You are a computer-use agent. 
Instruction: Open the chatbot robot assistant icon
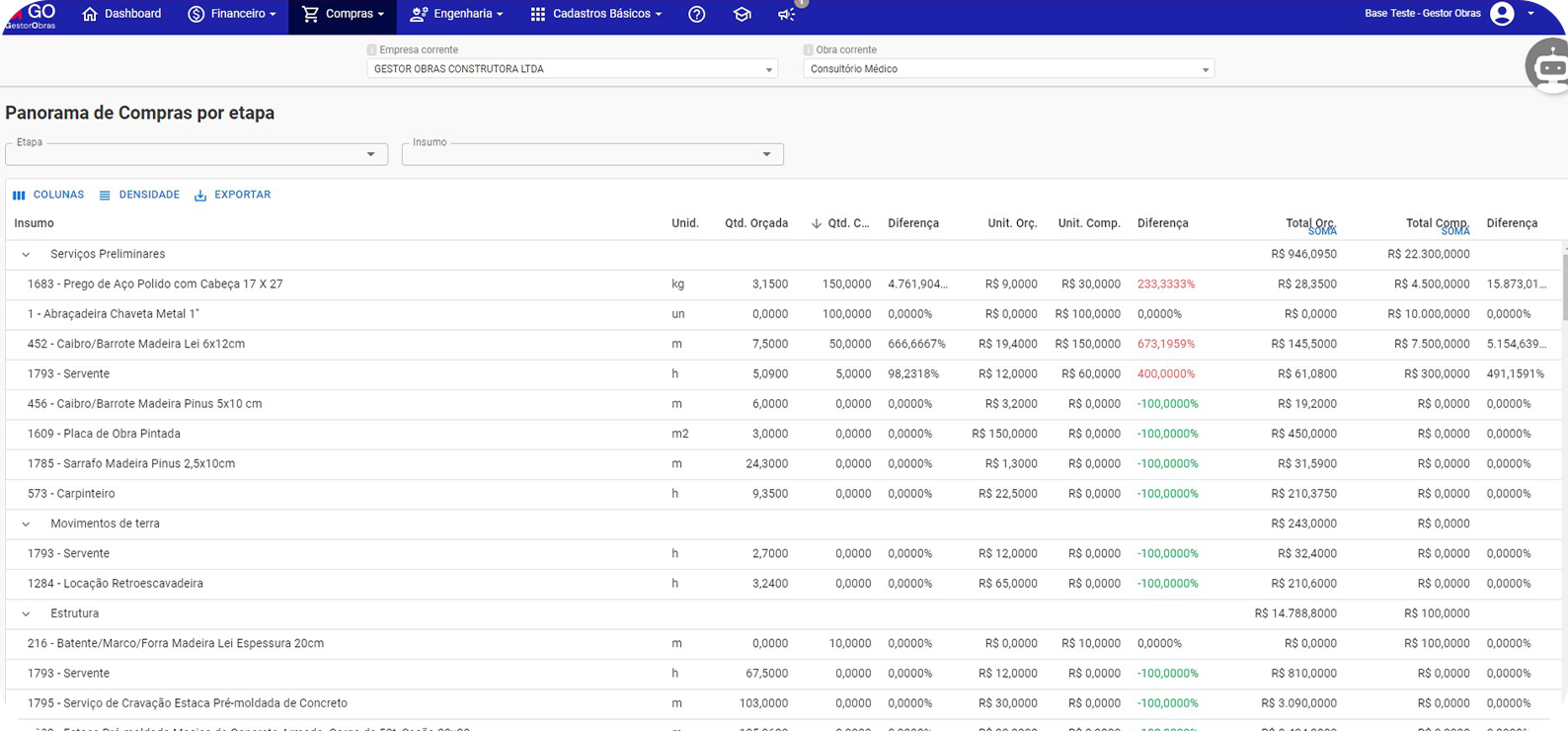pos(1548,67)
